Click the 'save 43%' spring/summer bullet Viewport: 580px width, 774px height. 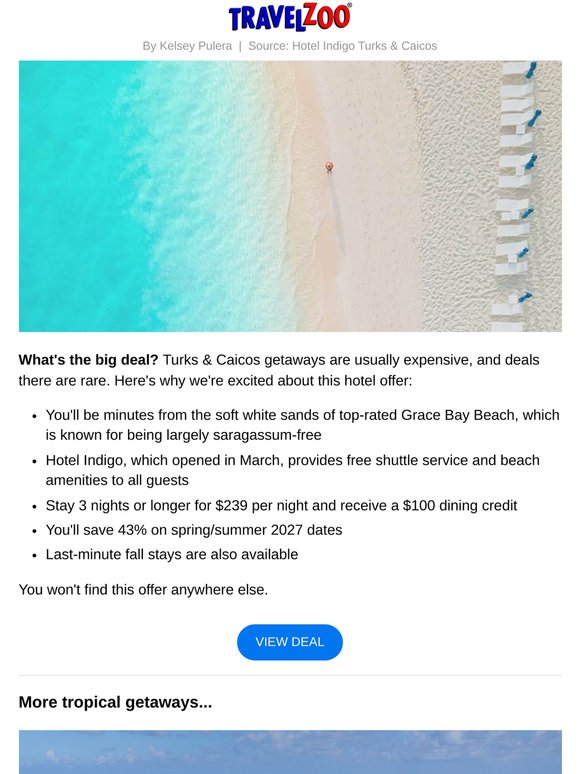(x=194, y=530)
